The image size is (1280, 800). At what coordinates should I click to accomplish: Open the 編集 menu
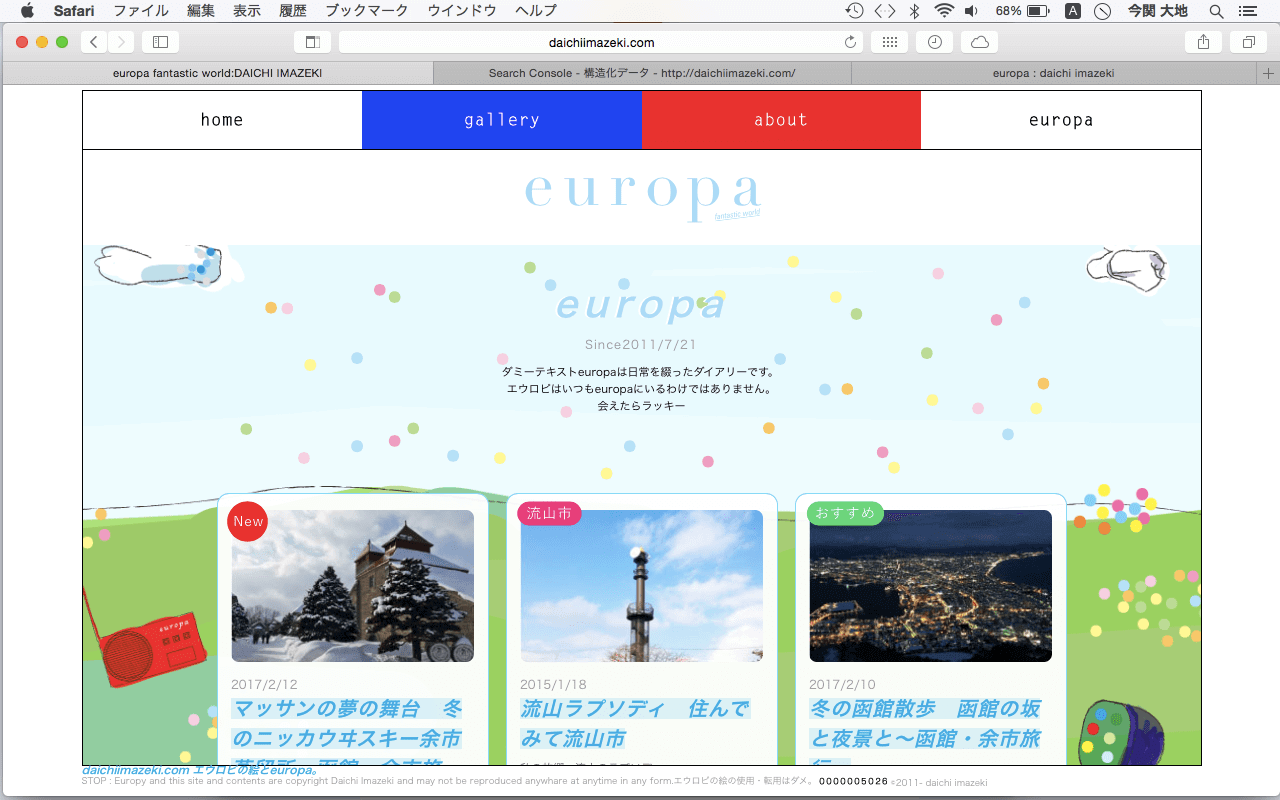pyautogui.click(x=201, y=11)
